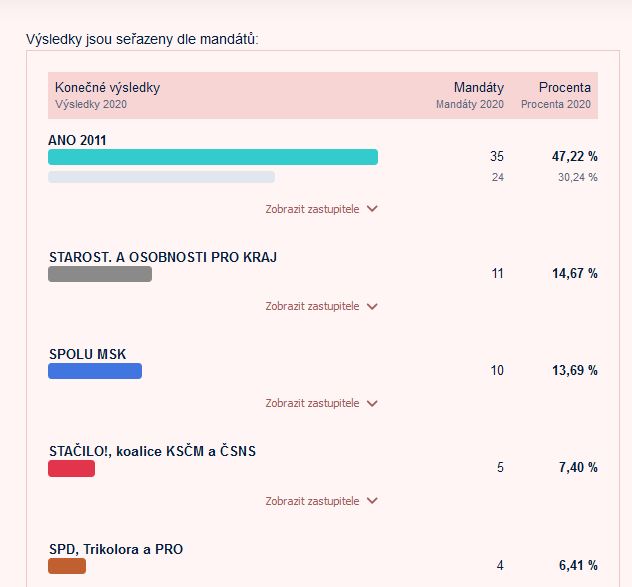Click 'Zobrazit zastupitele' text under STAROST. A OSOBNOSTI
632x587 pixels.
coord(312,307)
